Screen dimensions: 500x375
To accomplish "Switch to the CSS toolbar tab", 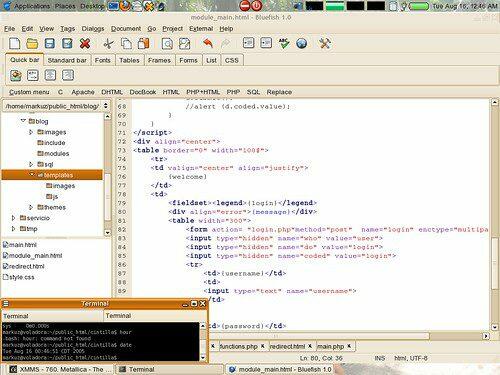I will point(232,60).
